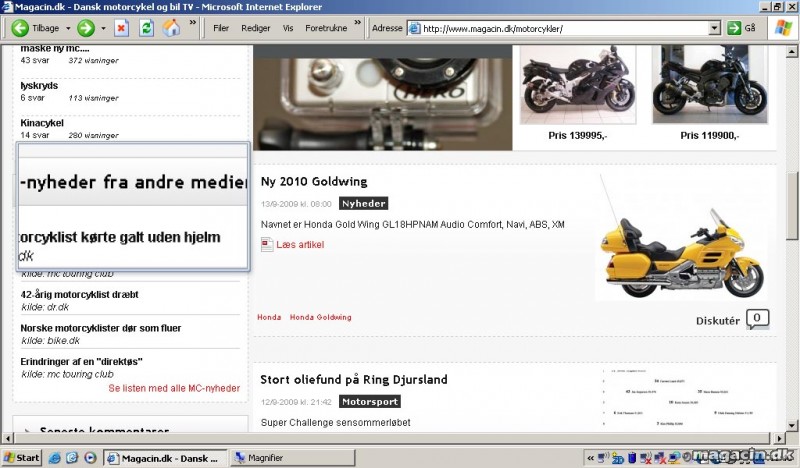Click vertical scrollbar down arrow

tap(792, 425)
